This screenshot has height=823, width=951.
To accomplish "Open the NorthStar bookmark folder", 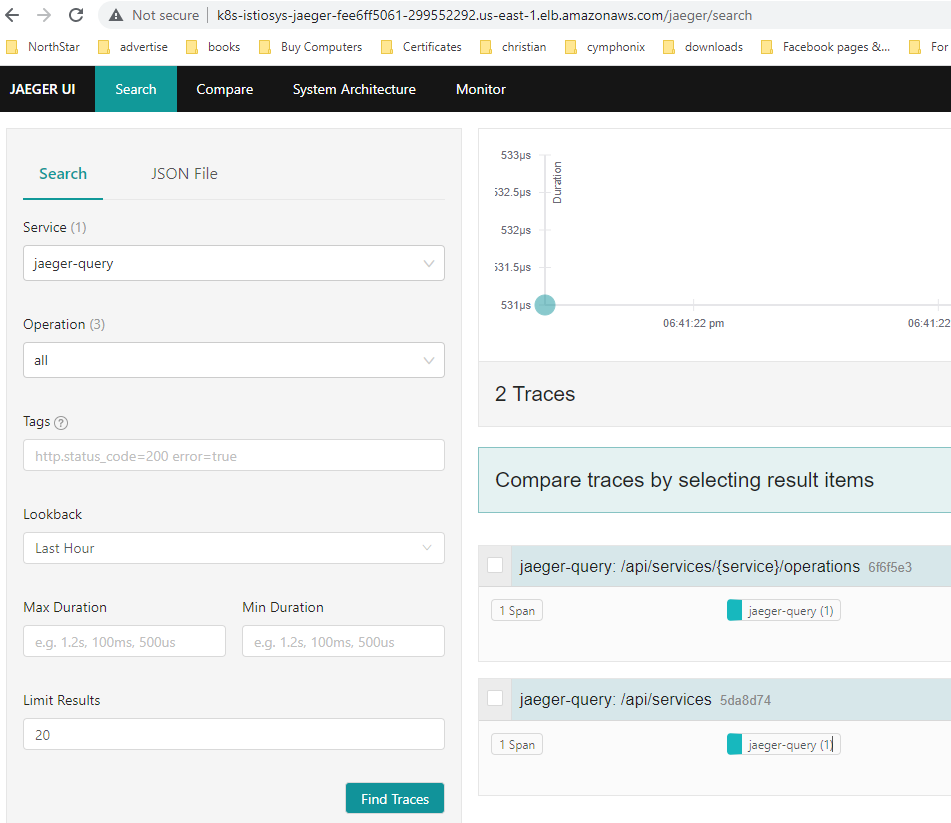I will click(43, 47).
